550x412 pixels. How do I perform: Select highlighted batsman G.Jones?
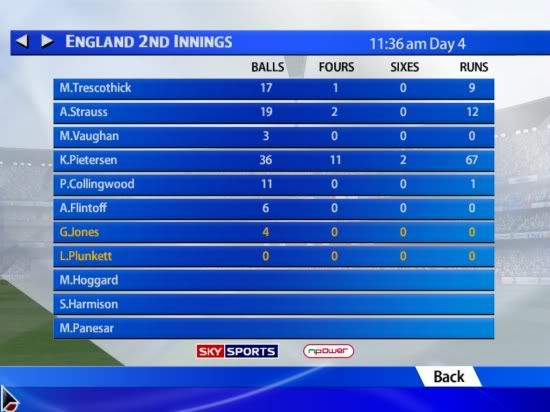tap(274, 232)
